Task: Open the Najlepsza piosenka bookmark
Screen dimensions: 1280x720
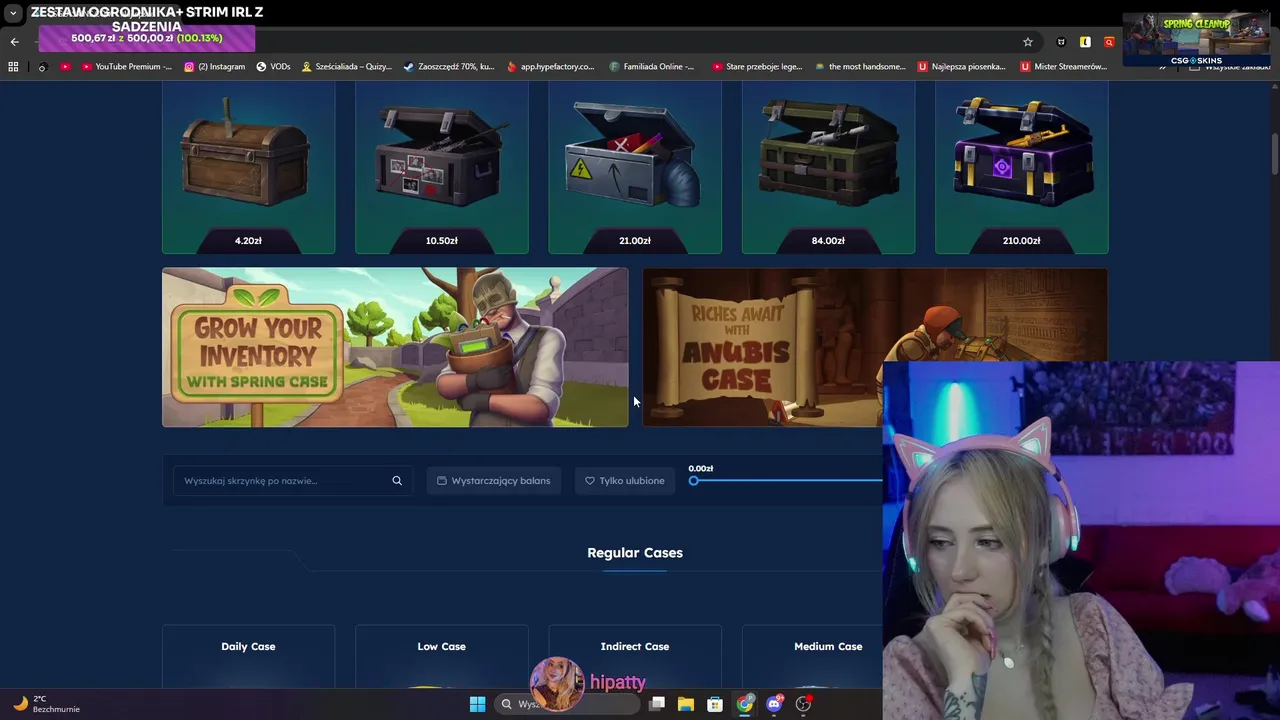Action: point(962,67)
